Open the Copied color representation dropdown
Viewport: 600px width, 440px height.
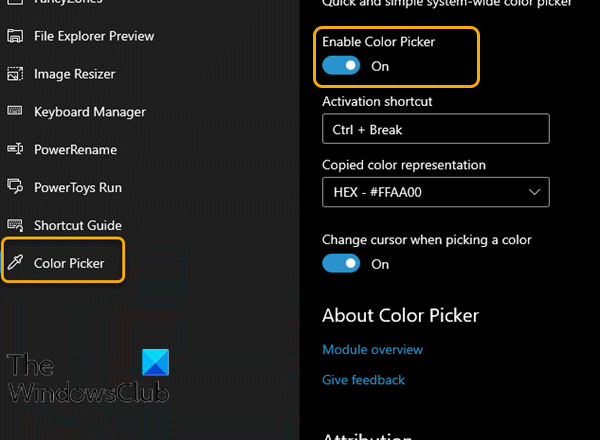tap(435, 191)
